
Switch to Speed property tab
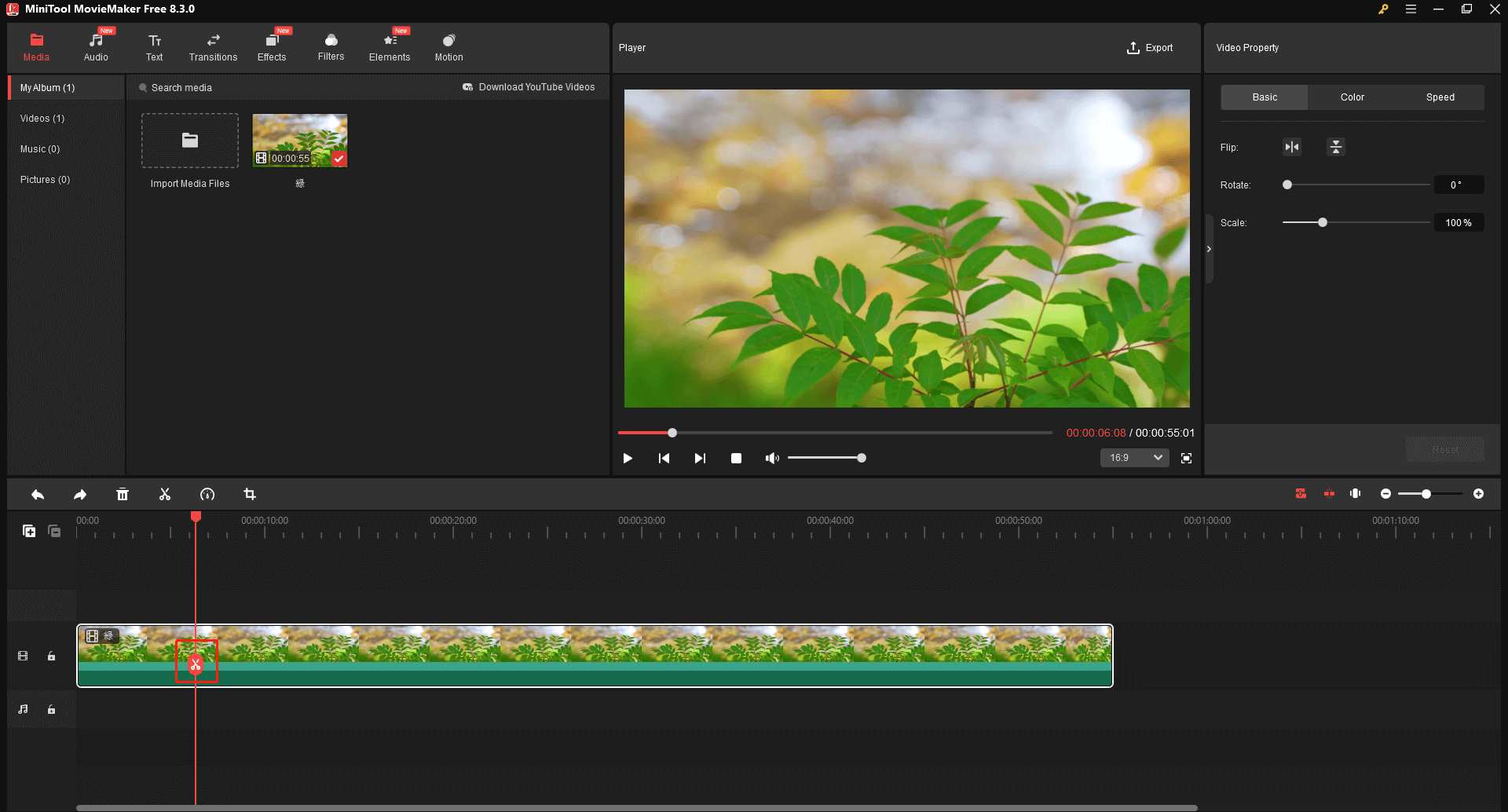[x=1440, y=97]
